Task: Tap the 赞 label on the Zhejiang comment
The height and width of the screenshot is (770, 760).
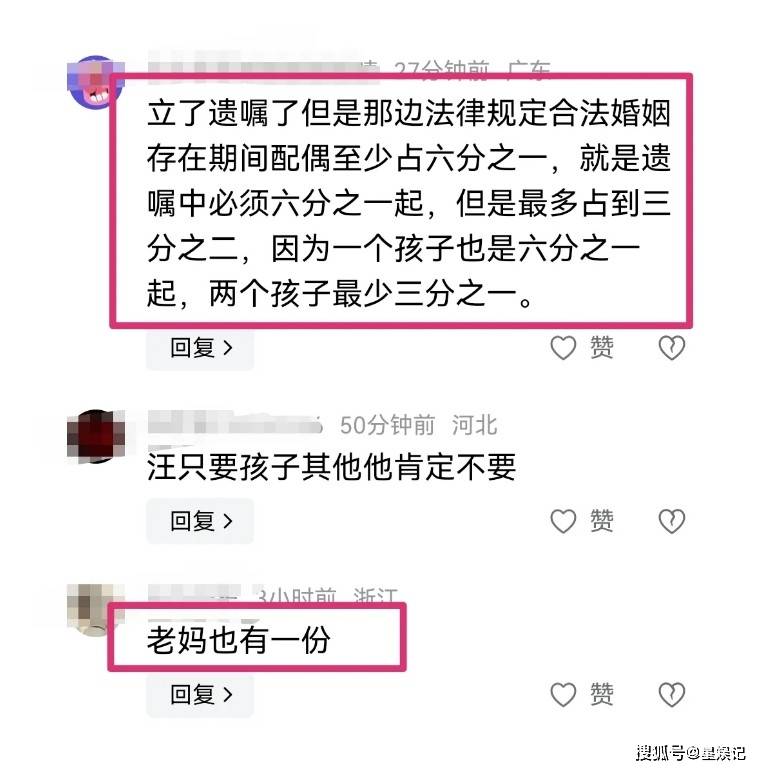Action: tap(601, 694)
